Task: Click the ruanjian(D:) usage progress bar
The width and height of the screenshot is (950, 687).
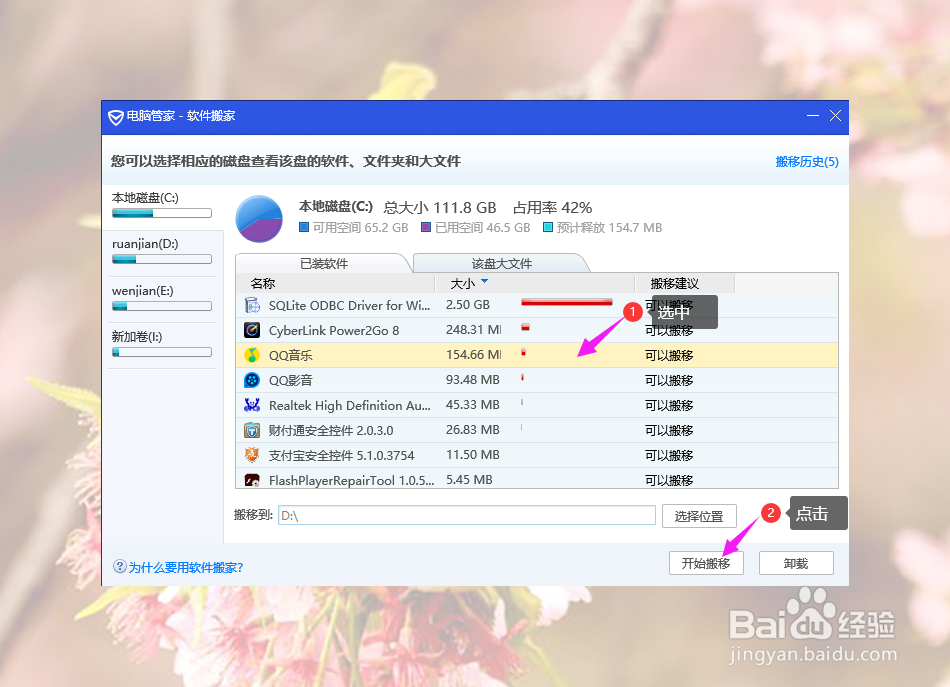Action: [x=162, y=259]
